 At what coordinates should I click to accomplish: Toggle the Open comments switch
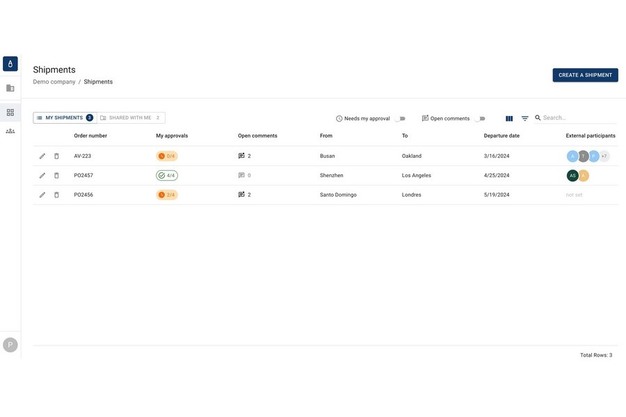(479, 119)
